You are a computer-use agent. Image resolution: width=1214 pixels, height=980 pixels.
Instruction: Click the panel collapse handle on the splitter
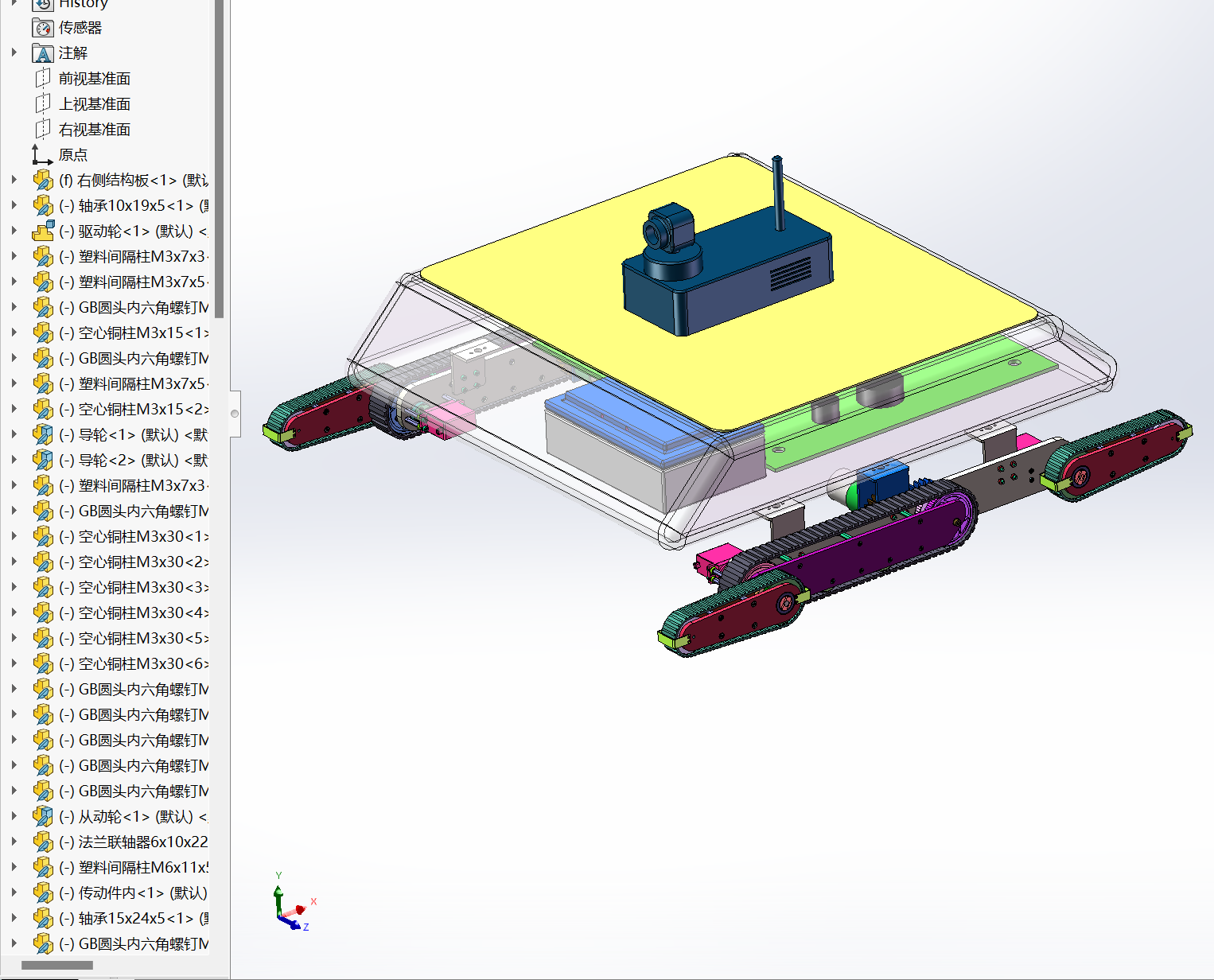point(235,414)
